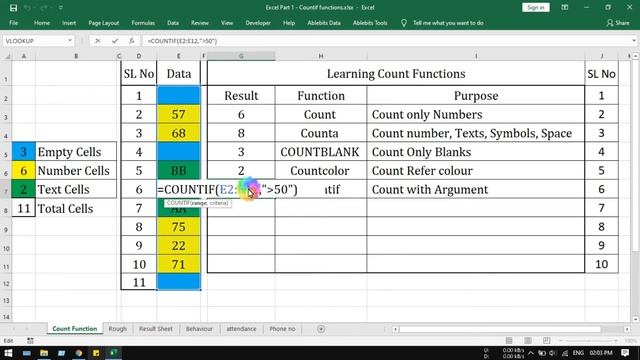
Task: Add a new sheet with the plus icon
Action: [321, 329]
